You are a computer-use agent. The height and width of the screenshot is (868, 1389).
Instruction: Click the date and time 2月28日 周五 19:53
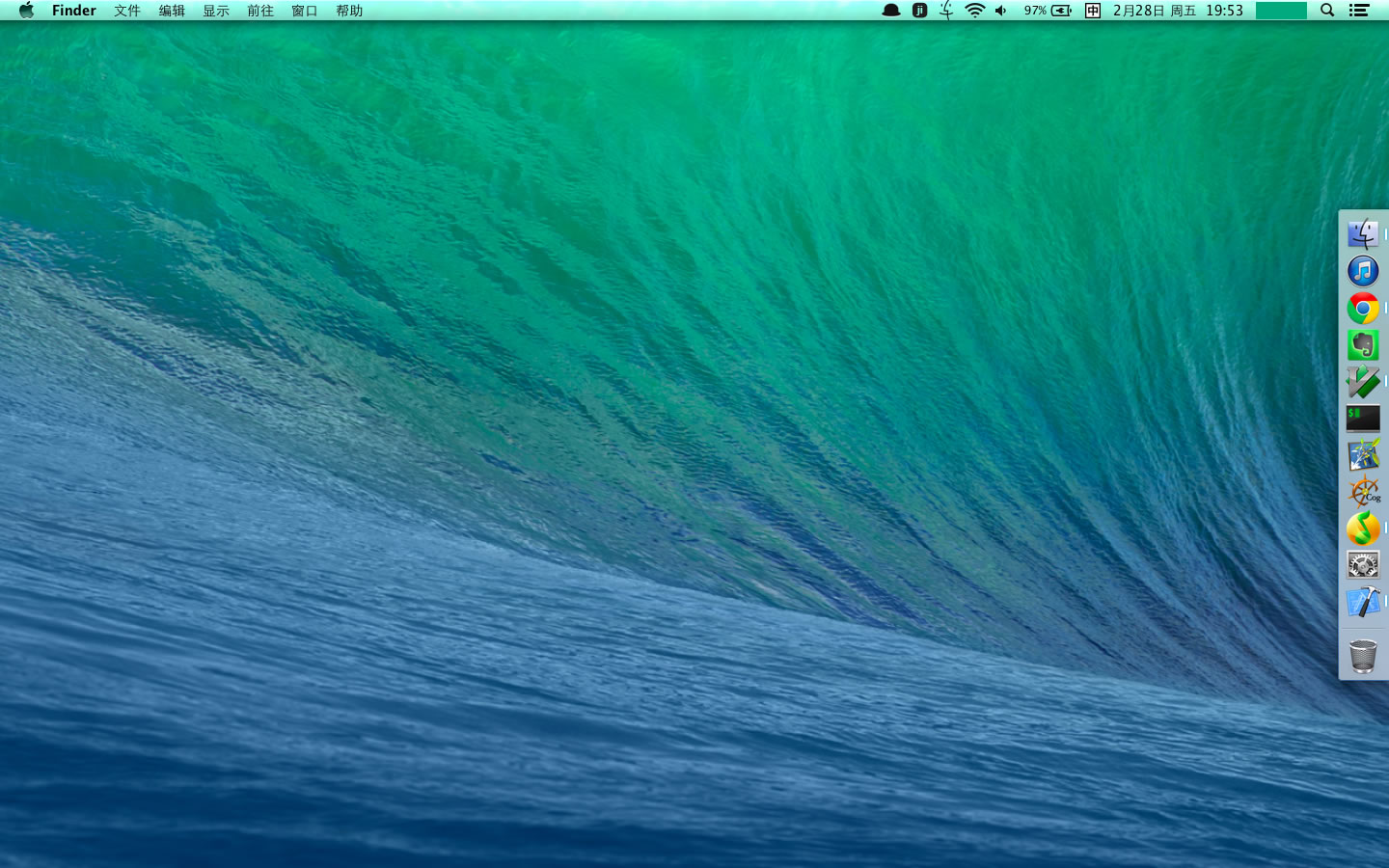(1178, 11)
